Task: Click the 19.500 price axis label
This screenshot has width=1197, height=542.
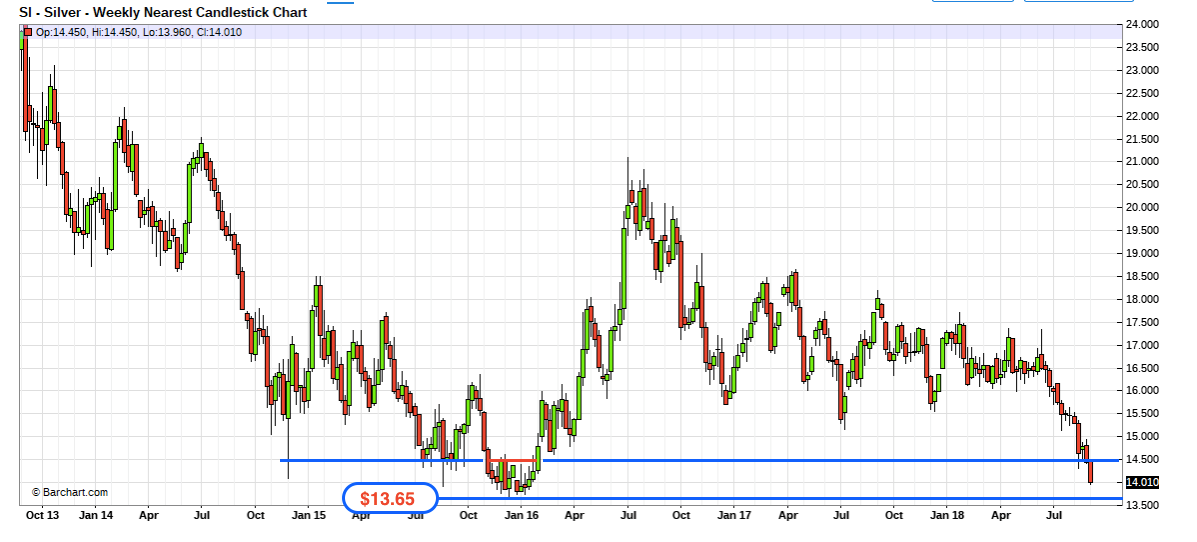Action: point(1143,231)
